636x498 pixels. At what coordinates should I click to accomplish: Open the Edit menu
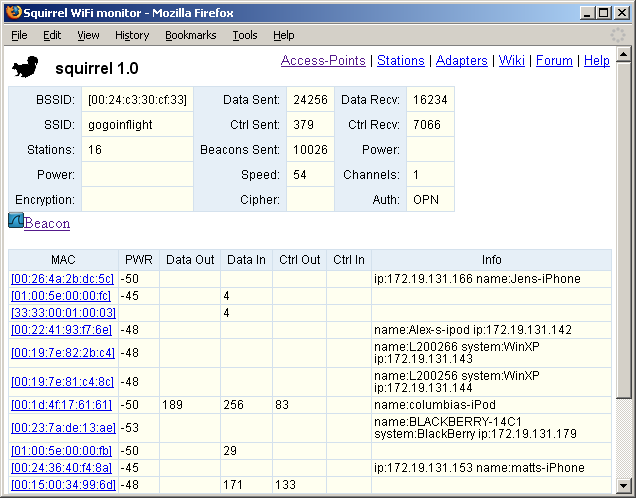point(52,35)
